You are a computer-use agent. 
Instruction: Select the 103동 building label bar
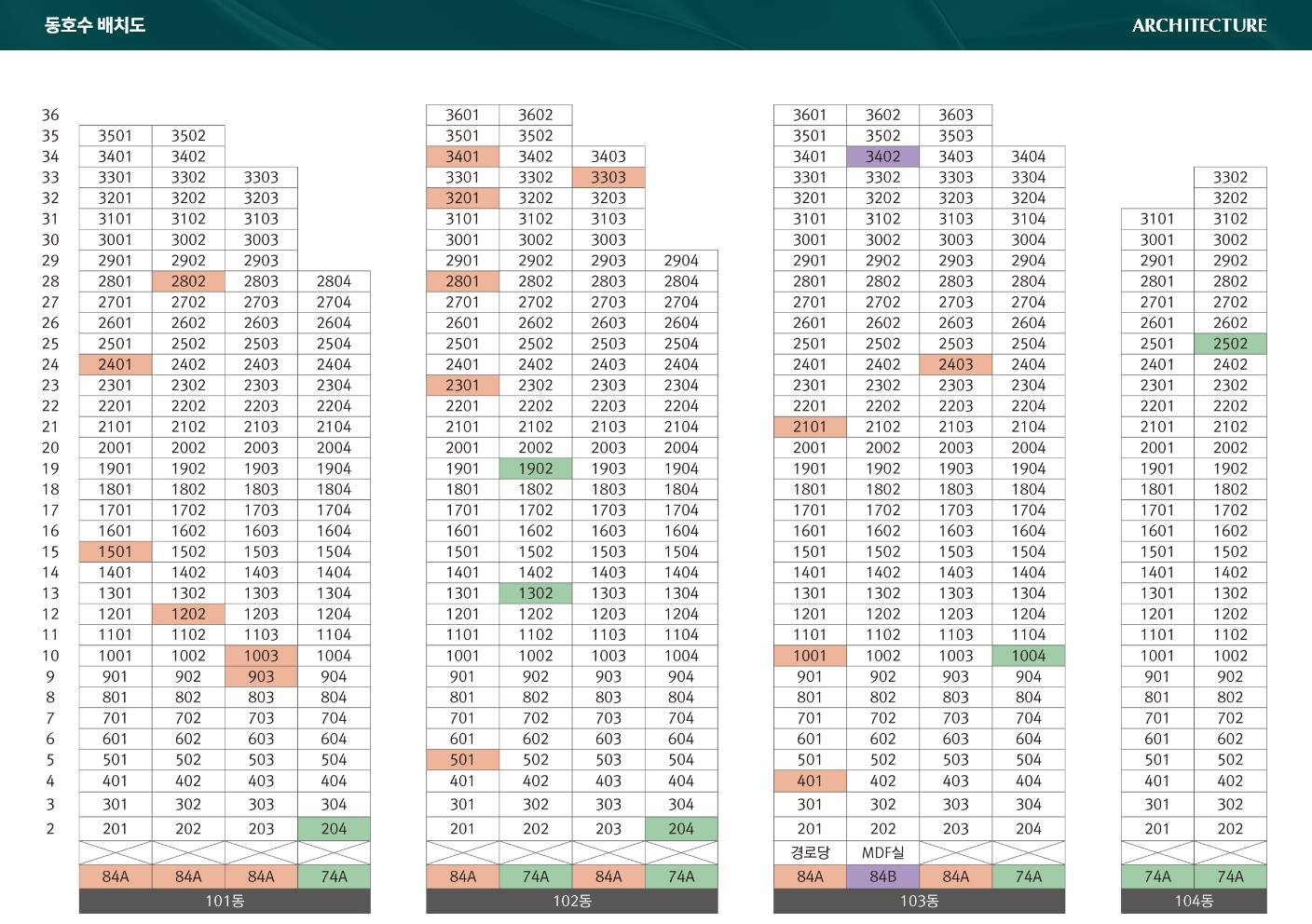920,901
